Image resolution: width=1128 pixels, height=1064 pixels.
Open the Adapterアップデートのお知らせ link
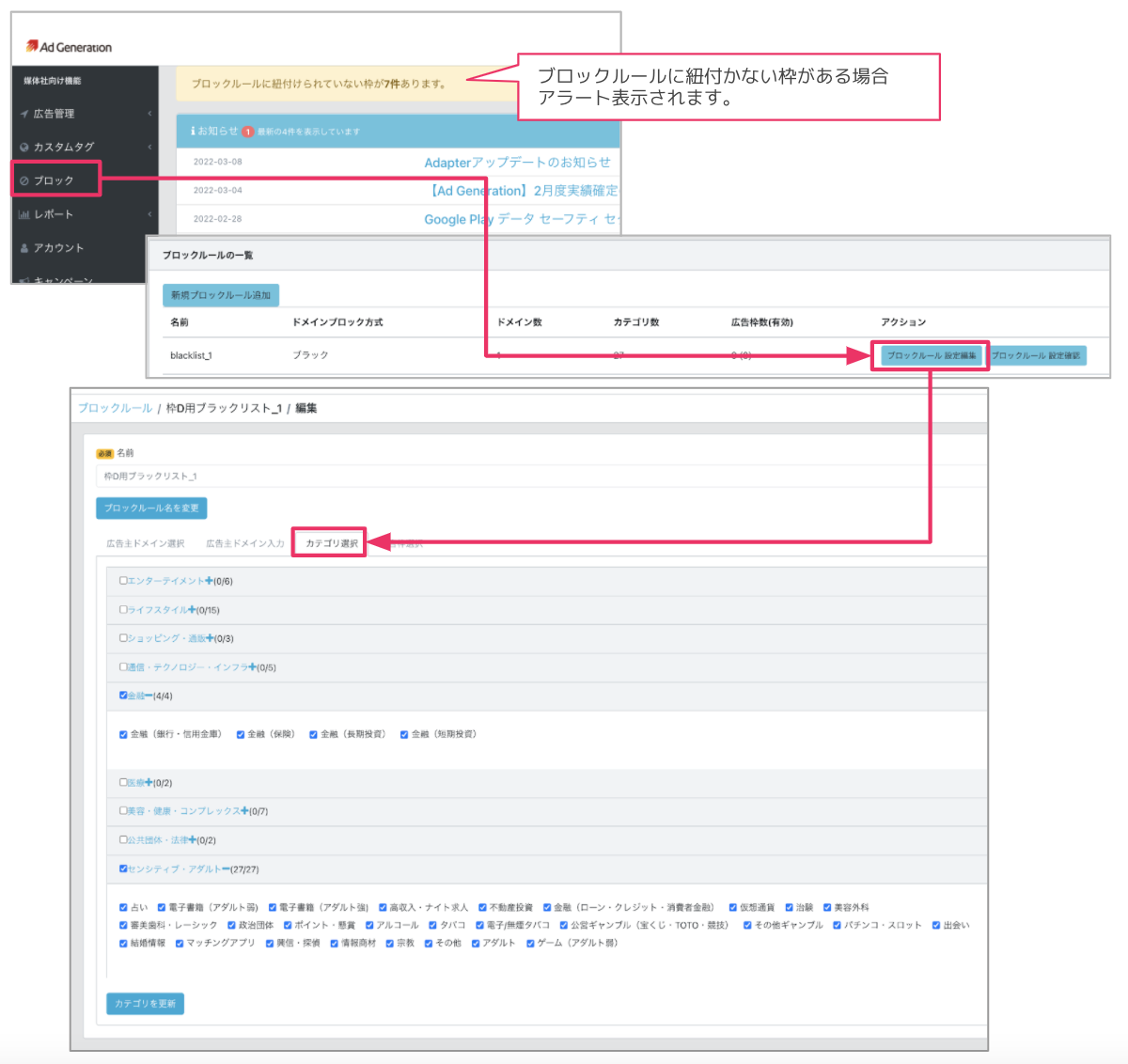pos(517,163)
